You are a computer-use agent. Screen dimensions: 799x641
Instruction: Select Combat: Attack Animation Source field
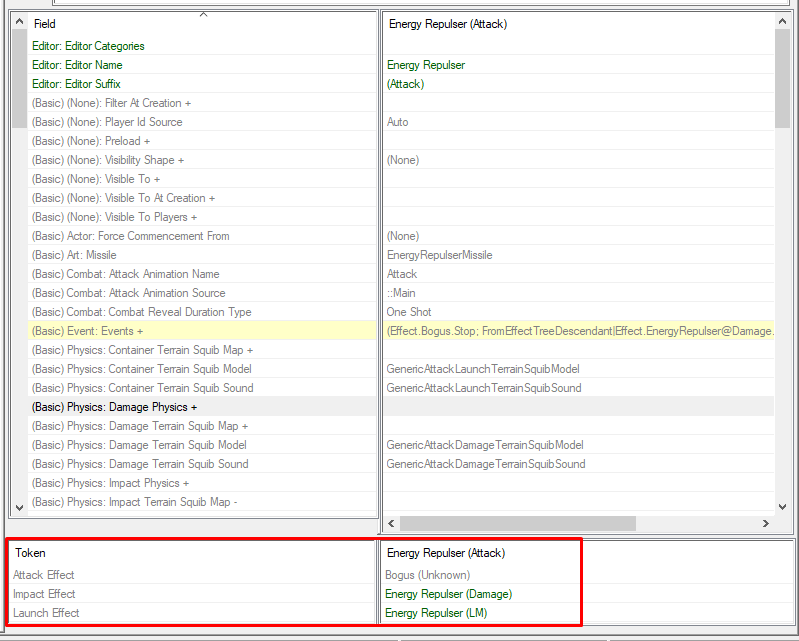[x=202, y=293]
